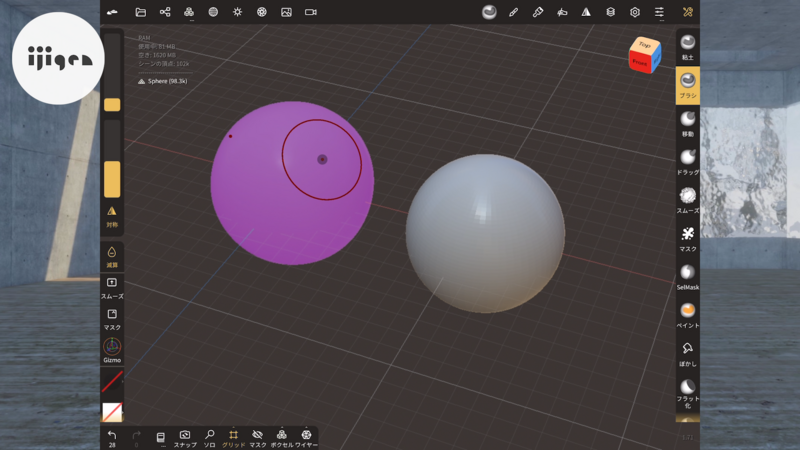The image size is (800, 450).
Task: Open the Tools wrench menu
Action: 688,12
